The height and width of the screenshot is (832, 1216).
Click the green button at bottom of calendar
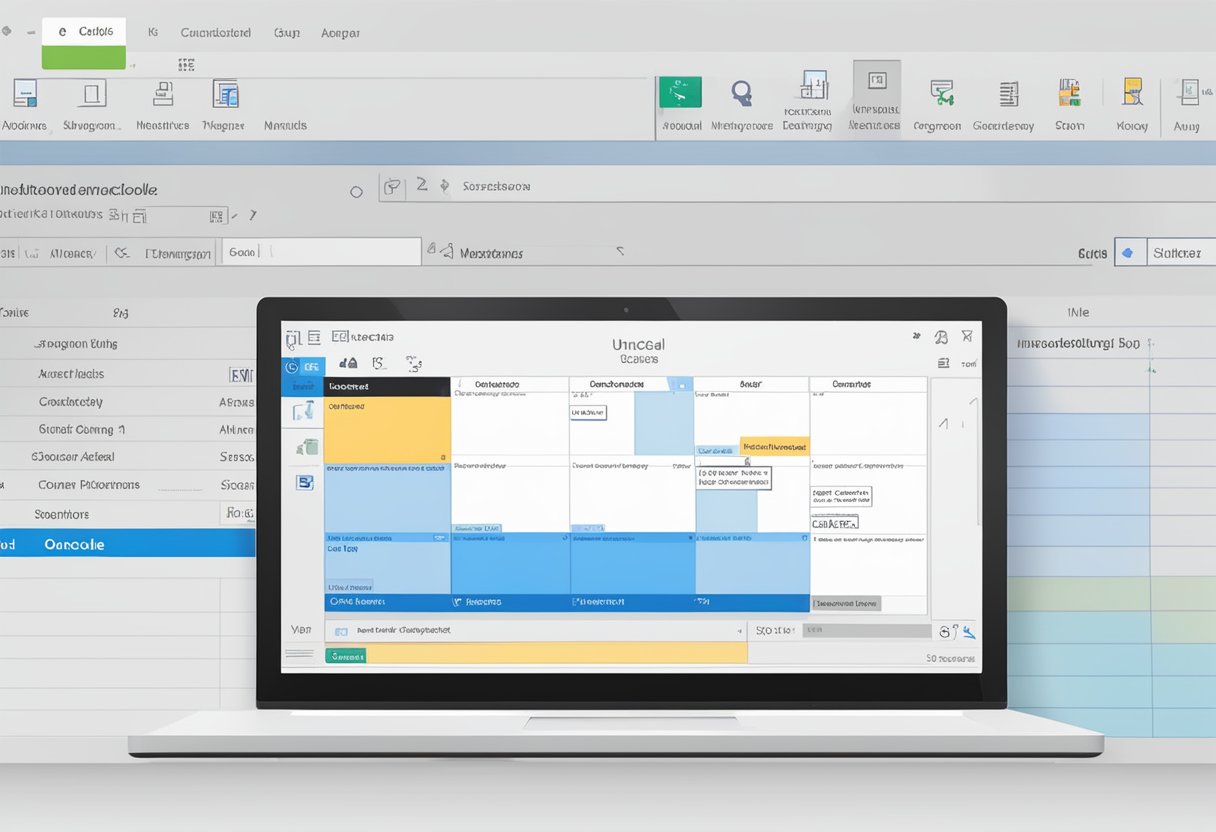(x=346, y=655)
